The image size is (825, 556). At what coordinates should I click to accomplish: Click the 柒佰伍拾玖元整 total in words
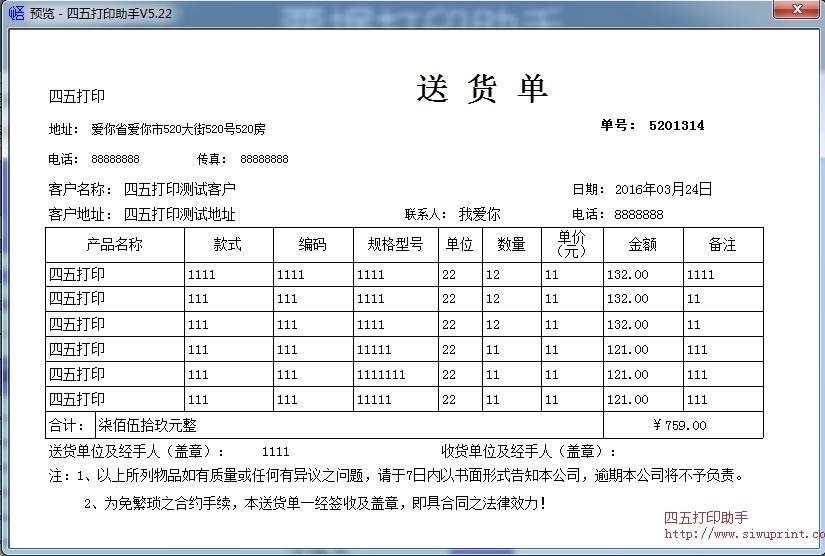pyautogui.click(x=147, y=426)
